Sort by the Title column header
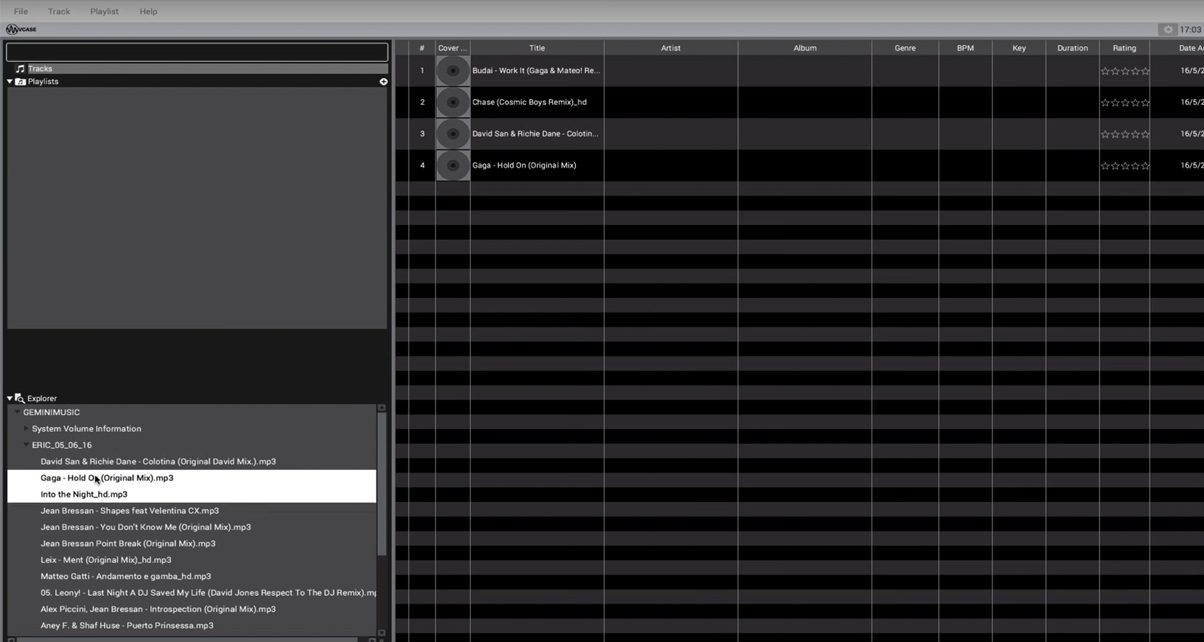 click(537, 48)
